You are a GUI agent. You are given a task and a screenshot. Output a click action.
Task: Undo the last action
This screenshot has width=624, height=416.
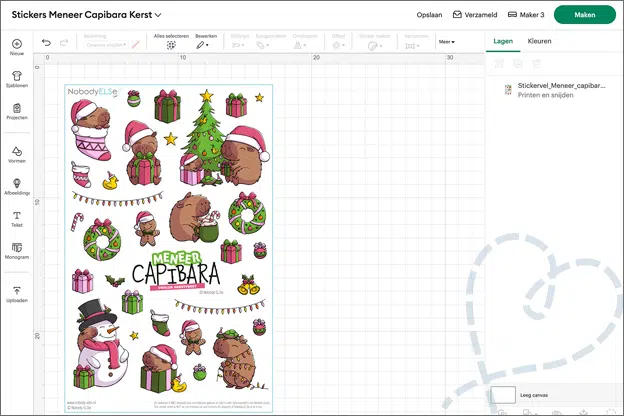47,43
